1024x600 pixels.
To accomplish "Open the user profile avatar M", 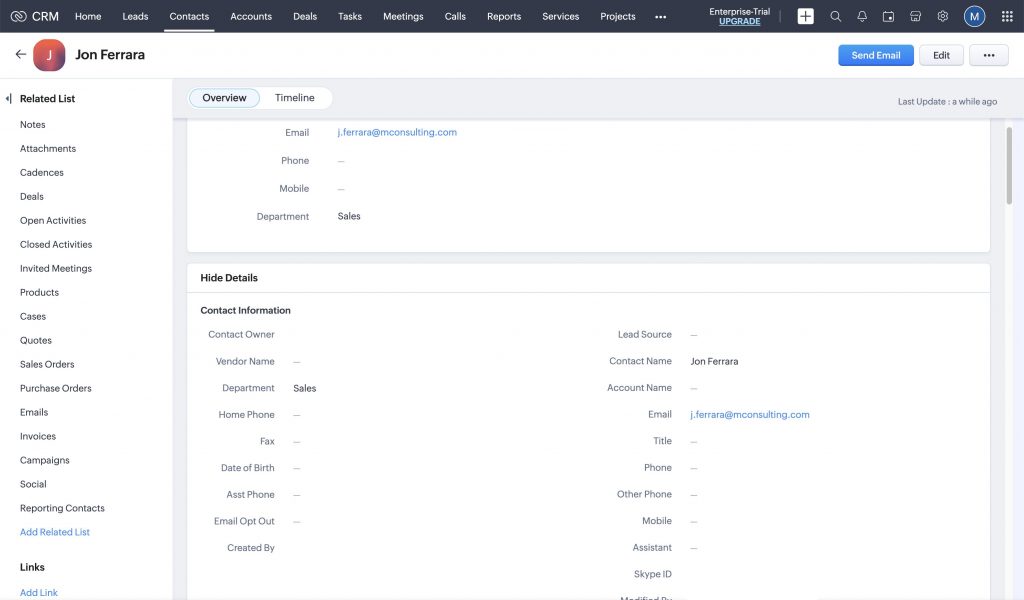I will pyautogui.click(x=974, y=16).
